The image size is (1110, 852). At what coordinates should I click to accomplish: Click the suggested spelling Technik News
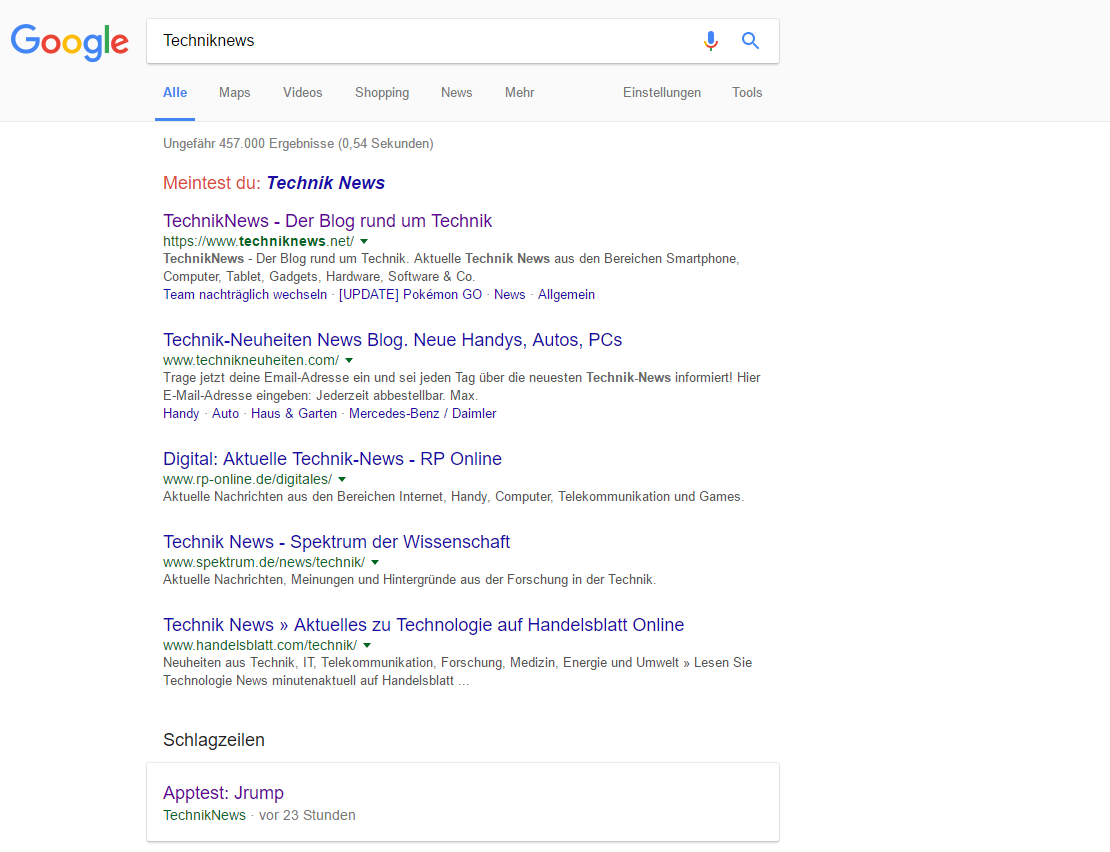pos(326,183)
